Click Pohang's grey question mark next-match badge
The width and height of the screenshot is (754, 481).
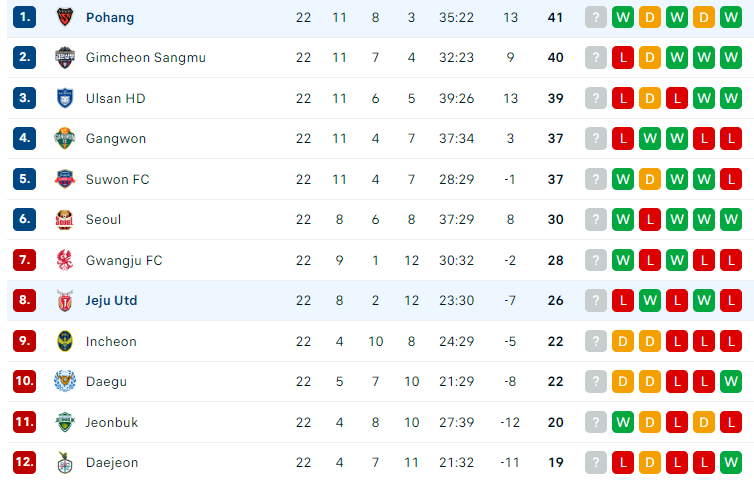coord(596,18)
